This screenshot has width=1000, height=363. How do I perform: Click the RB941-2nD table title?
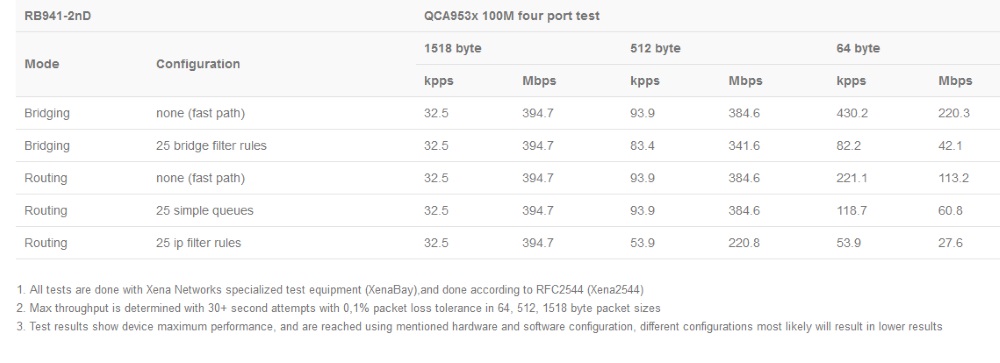point(57,16)
